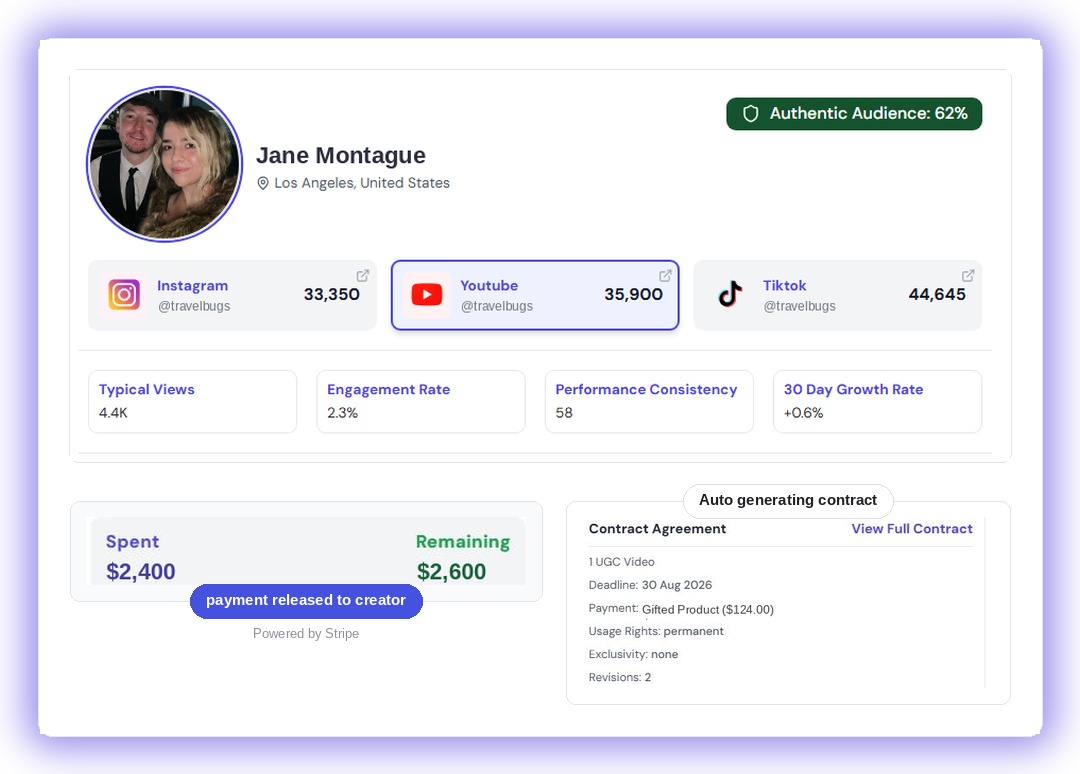Click the @travelbugs handle under Tiktok

(799, 306)
